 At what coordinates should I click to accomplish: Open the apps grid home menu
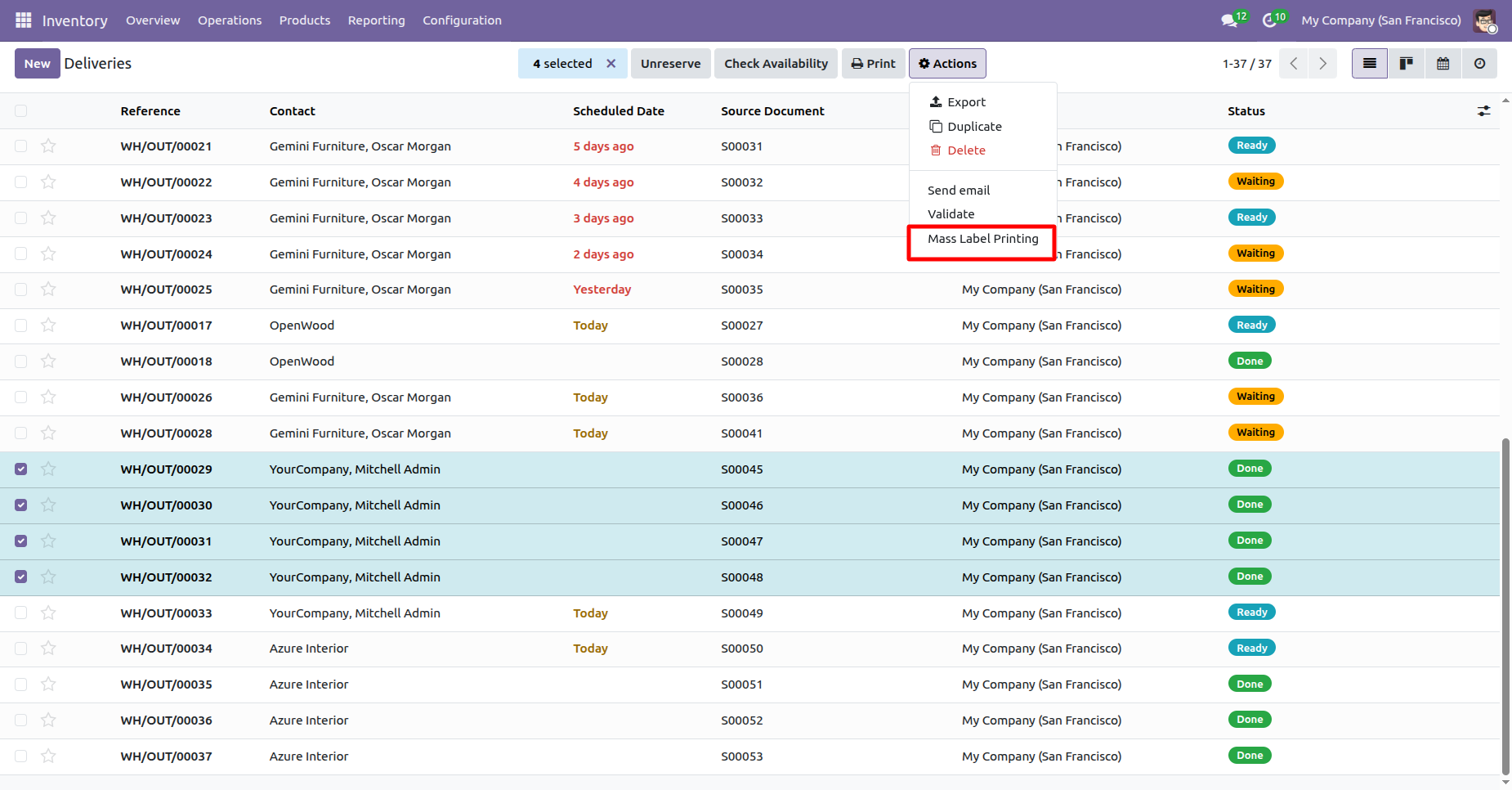(23, 20)
